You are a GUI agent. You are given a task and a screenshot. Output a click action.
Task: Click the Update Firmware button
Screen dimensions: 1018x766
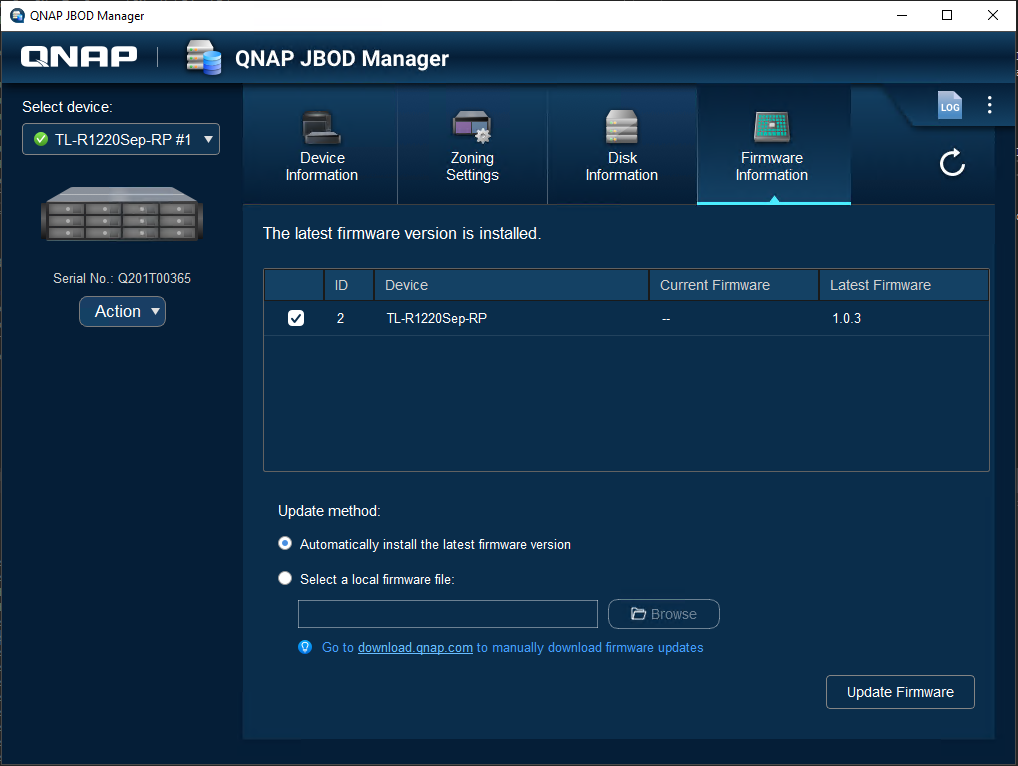[x=900, y=692]
